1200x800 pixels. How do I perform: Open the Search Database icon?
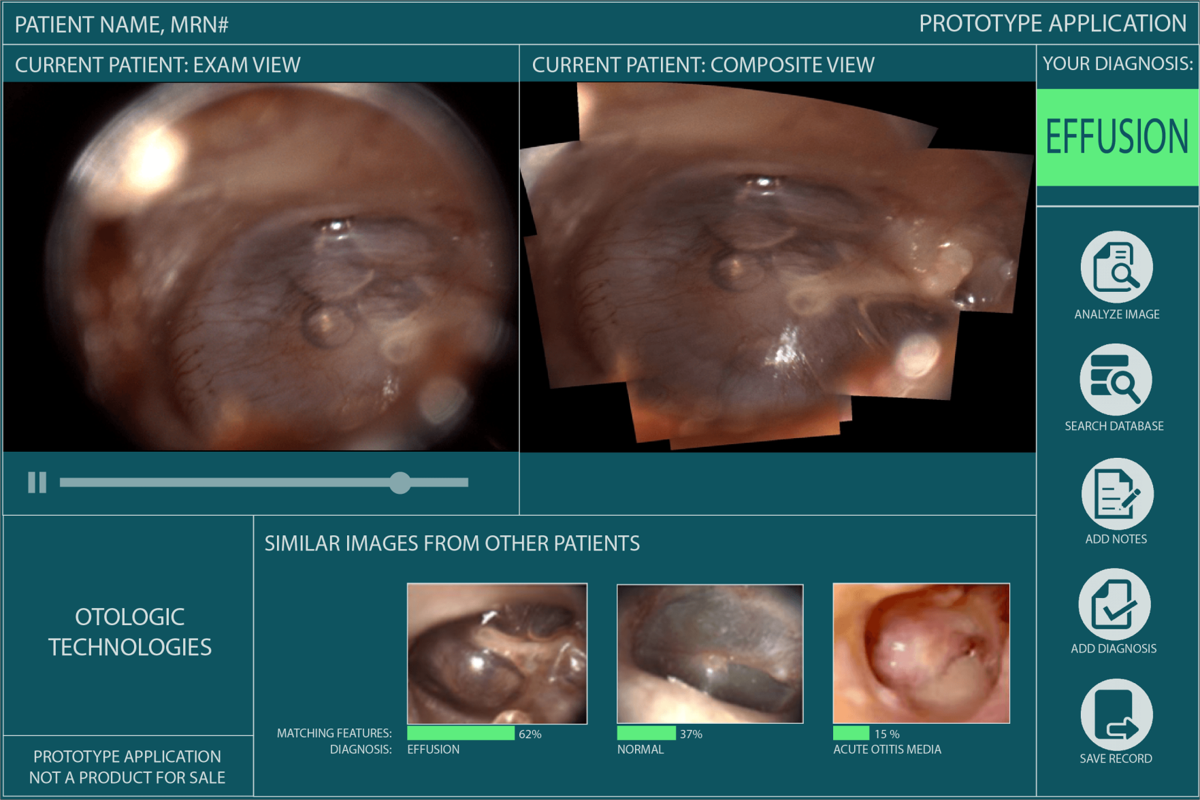point(1116,380)
